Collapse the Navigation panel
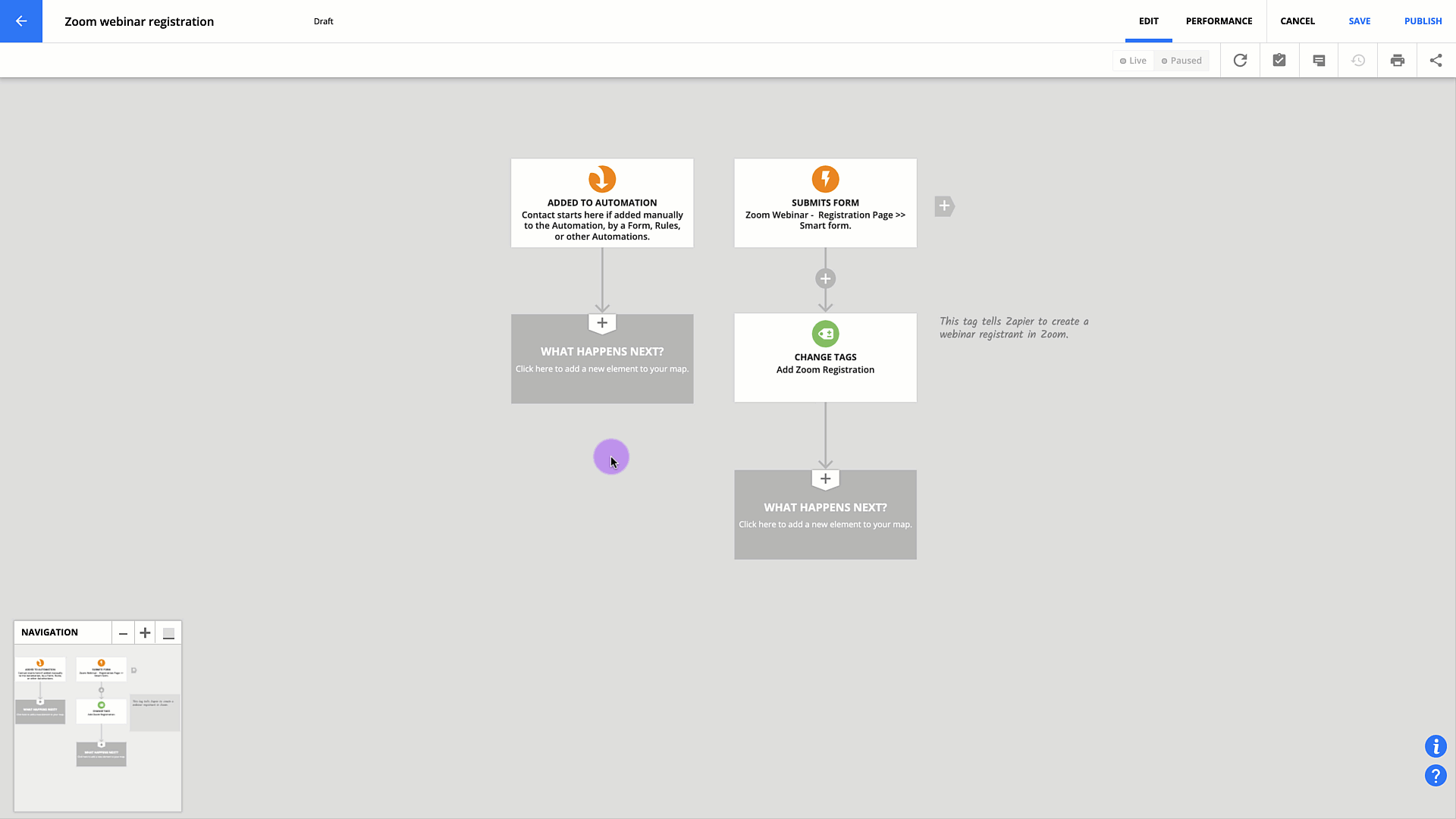1456x819 pixels. pos(168,632)
